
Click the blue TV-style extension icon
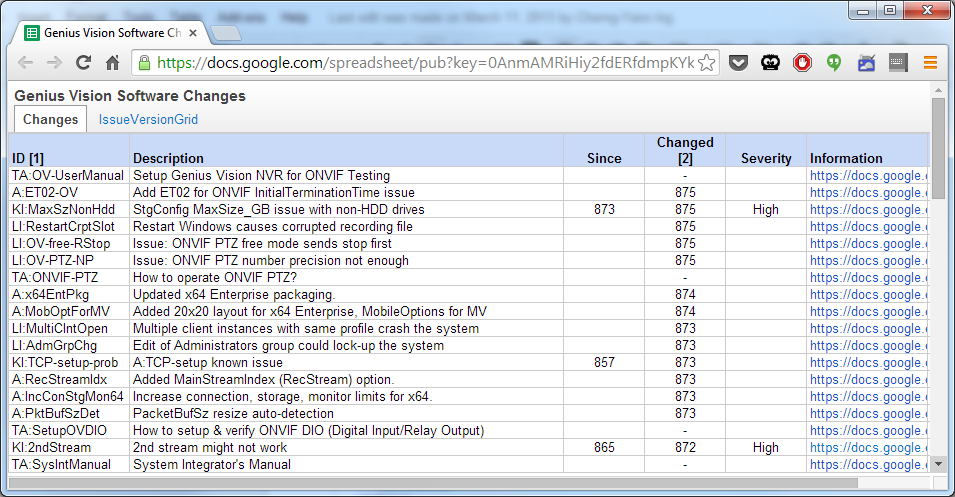click(x=866, y=62)
